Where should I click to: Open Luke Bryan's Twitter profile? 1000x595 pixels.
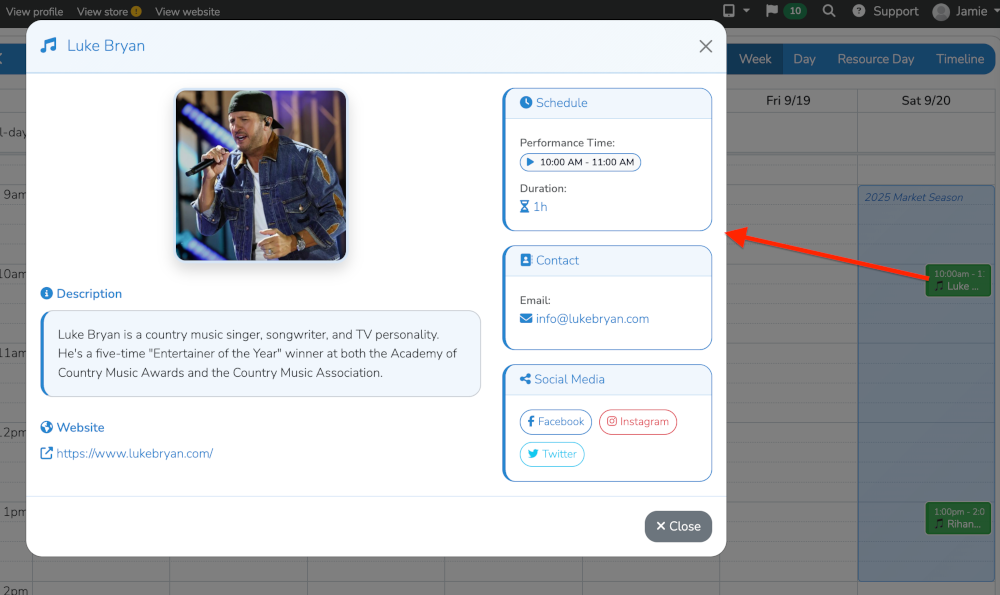(552, 454)
